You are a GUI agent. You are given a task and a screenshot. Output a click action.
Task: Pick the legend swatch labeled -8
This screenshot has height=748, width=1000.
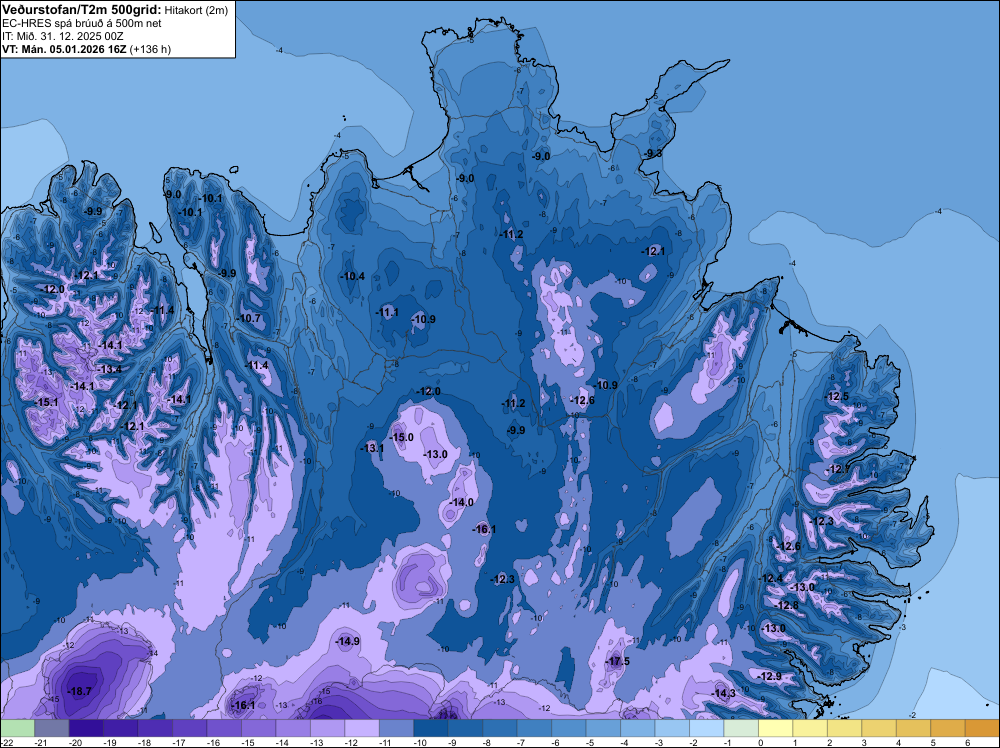point(499,728)
